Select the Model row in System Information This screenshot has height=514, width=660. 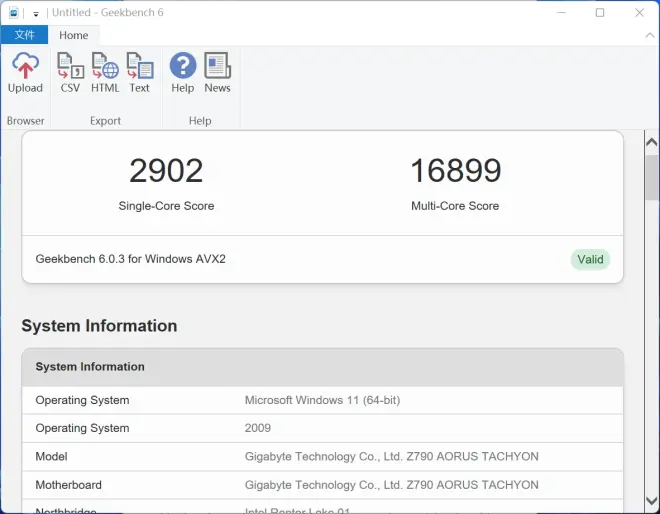322,457
